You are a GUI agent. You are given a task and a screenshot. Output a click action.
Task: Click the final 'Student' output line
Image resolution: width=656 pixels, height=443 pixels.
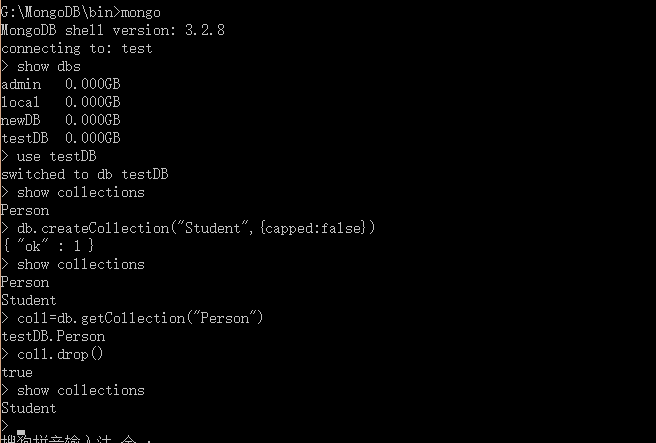point(29,408)
